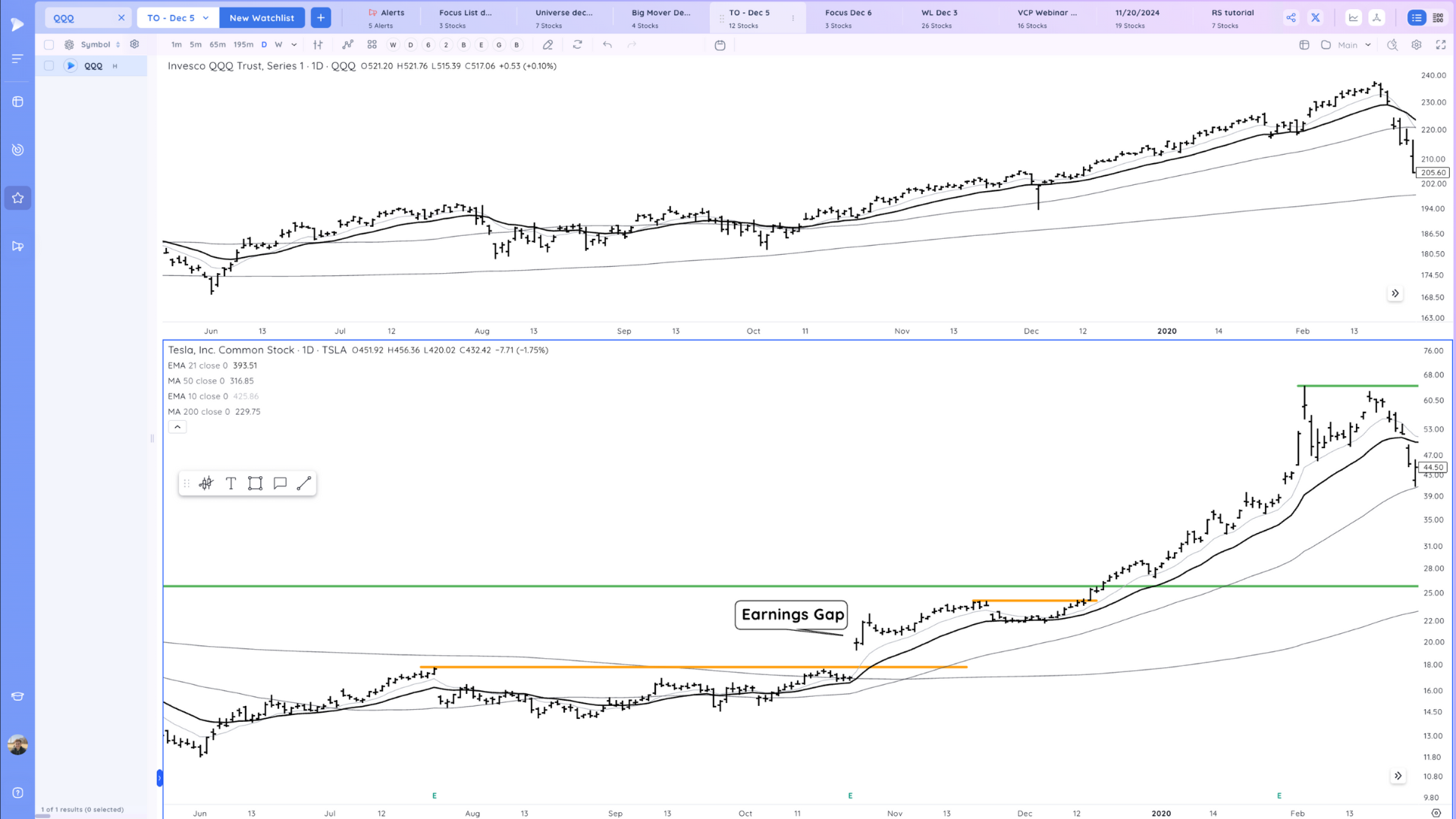The image size is (1456, 819).
Task: Select the QQQ watchlist row
Action: click(x=92, y=66)
